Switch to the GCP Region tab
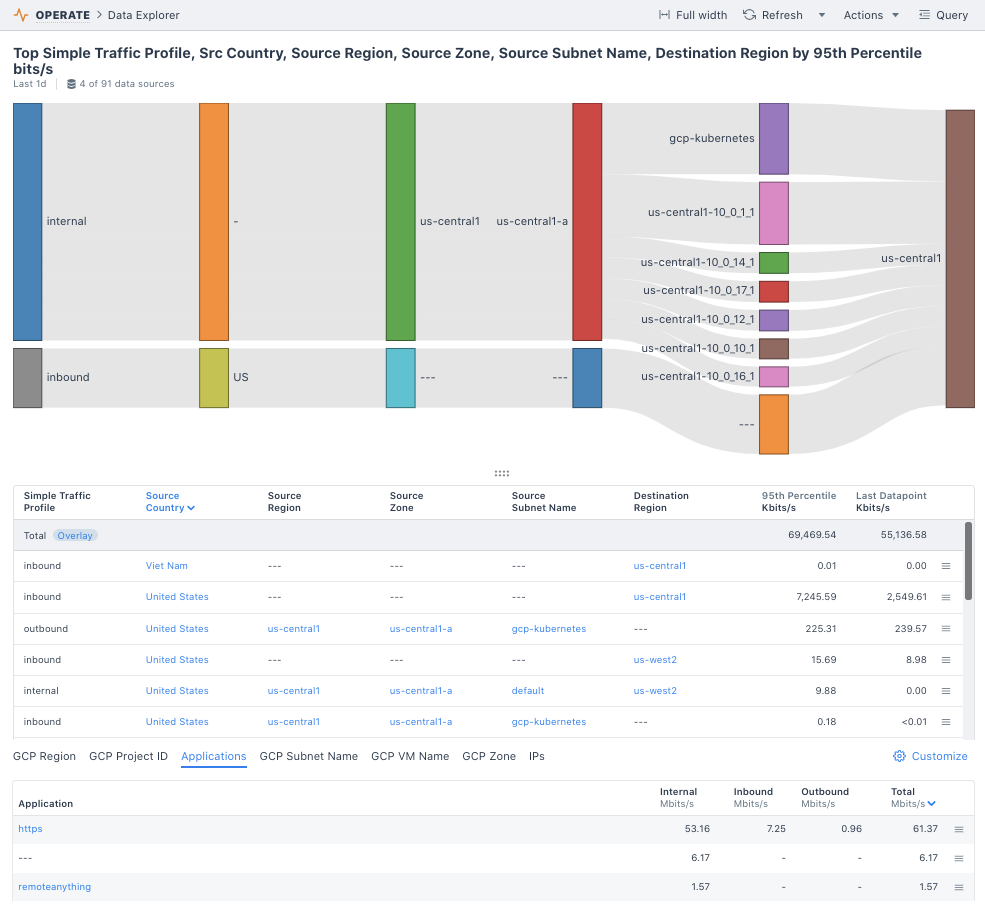 [x=44, y=756]
